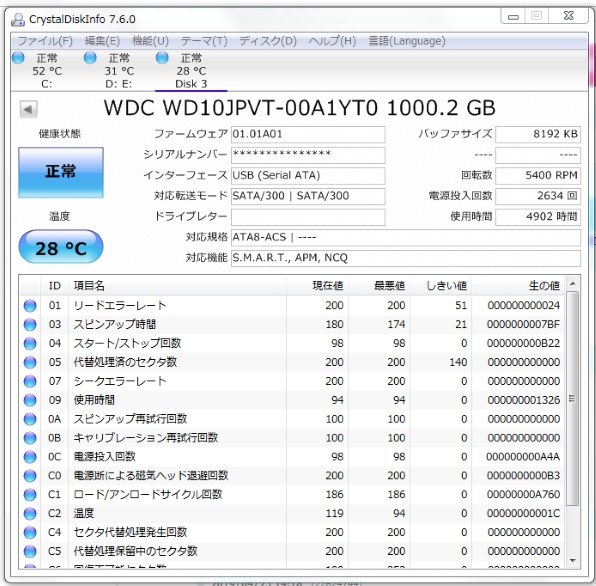Click status orb of attribute 0B row
The height and width of the screenshot is (586, 596).
[x=30, y=438]
